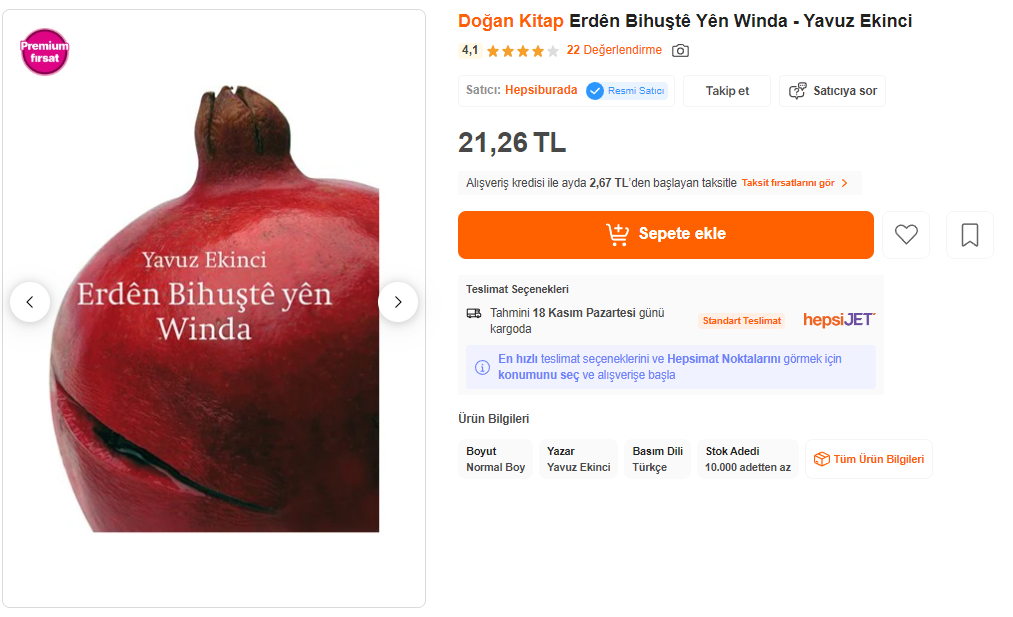Click the bookmark save-to-list icon

[970, 235]
